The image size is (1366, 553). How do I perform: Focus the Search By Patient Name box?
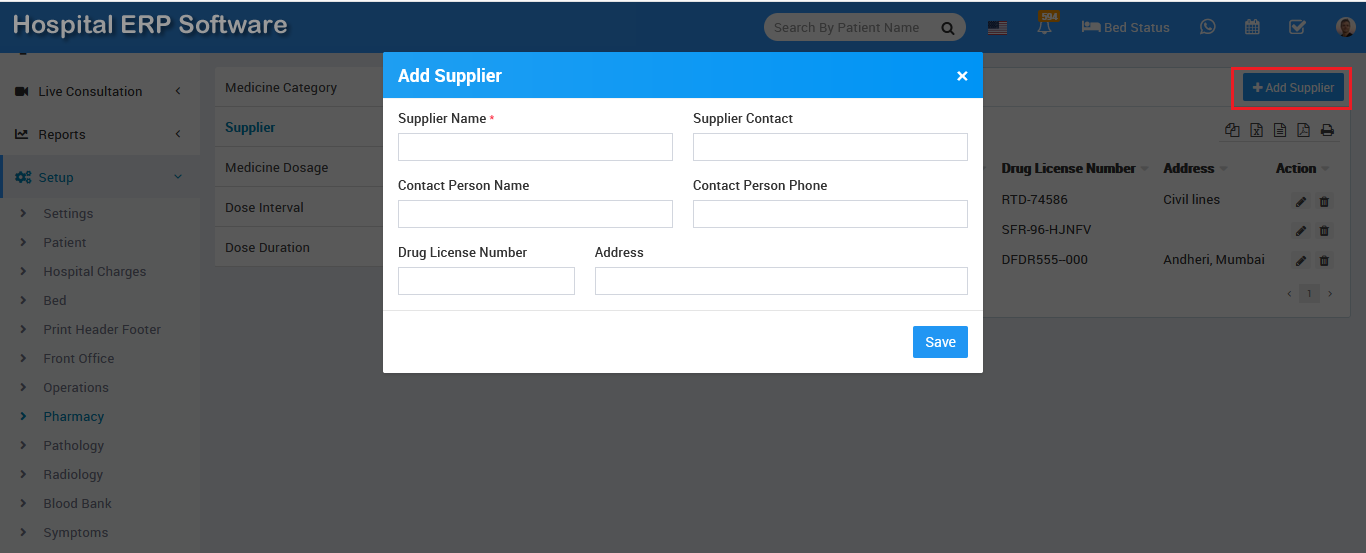click(x=850, y=28)
